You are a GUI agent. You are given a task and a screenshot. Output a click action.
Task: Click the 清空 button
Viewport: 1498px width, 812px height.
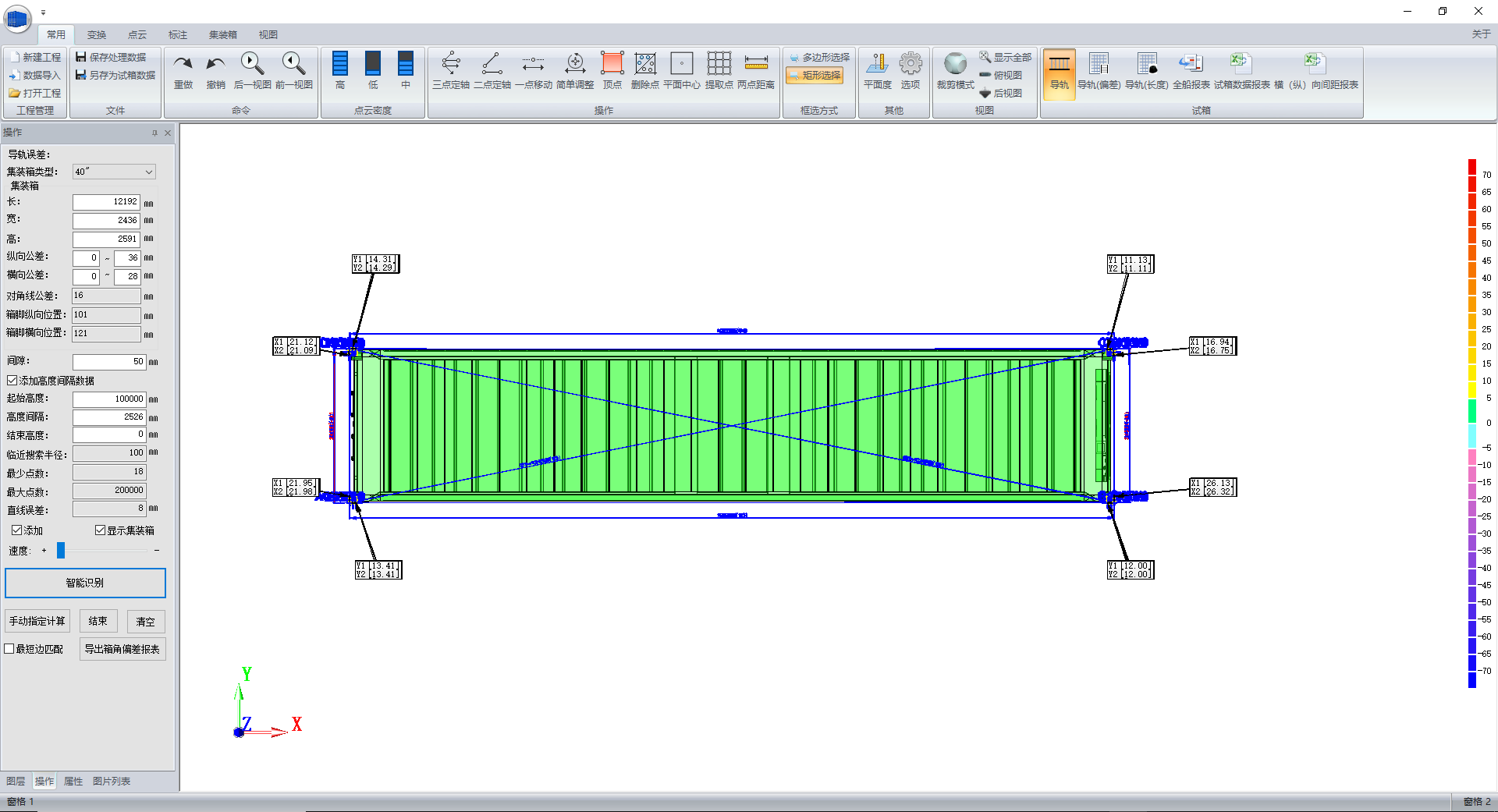pos(146,621)
